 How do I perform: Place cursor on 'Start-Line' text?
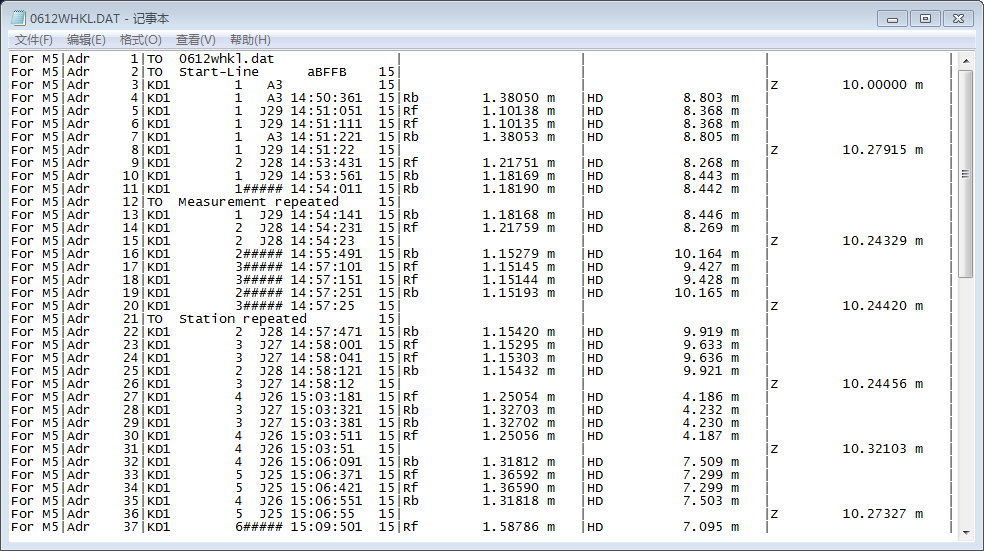(x=218, y=72)
